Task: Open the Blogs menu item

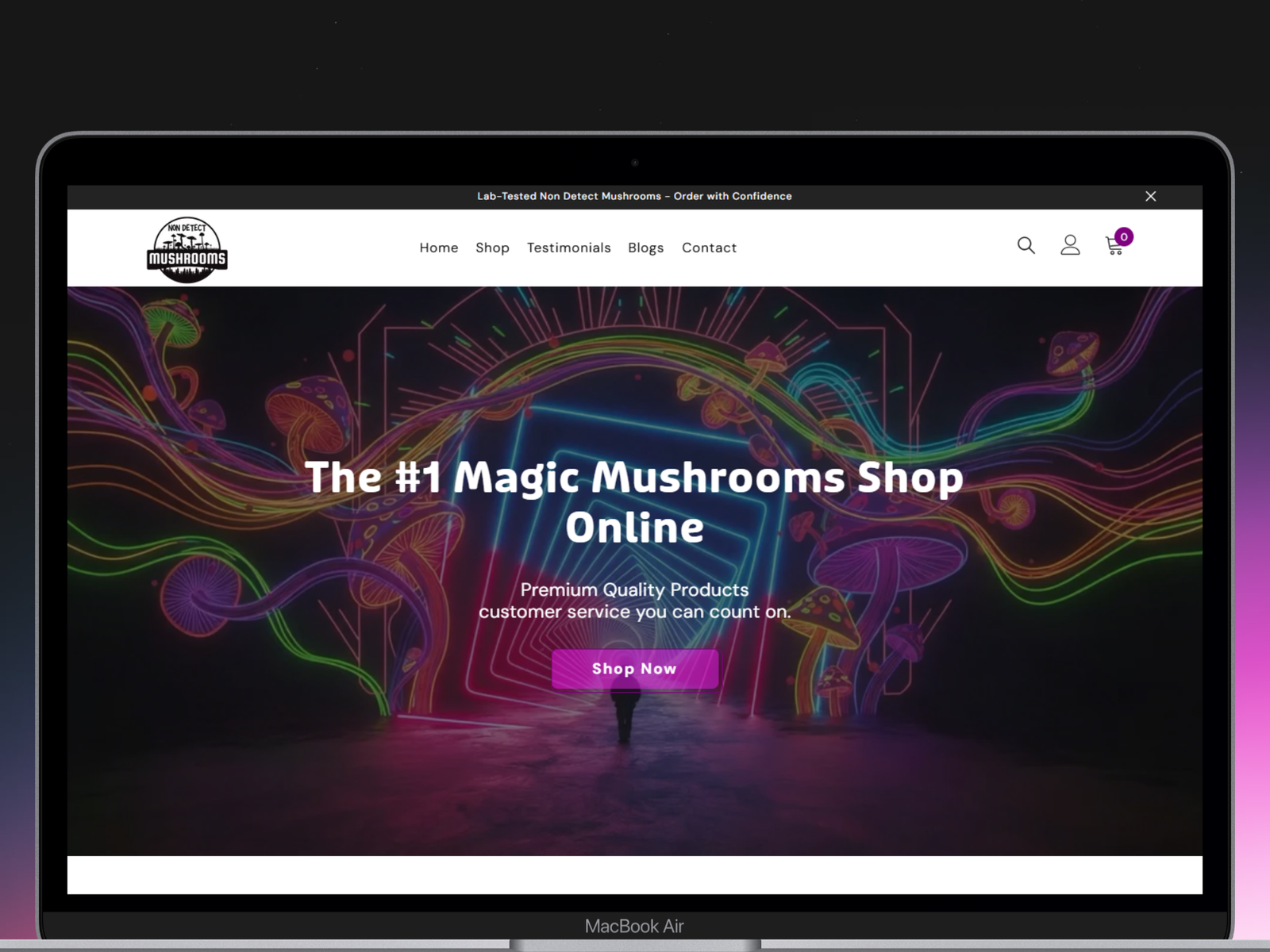Action: tap(645, 248)
